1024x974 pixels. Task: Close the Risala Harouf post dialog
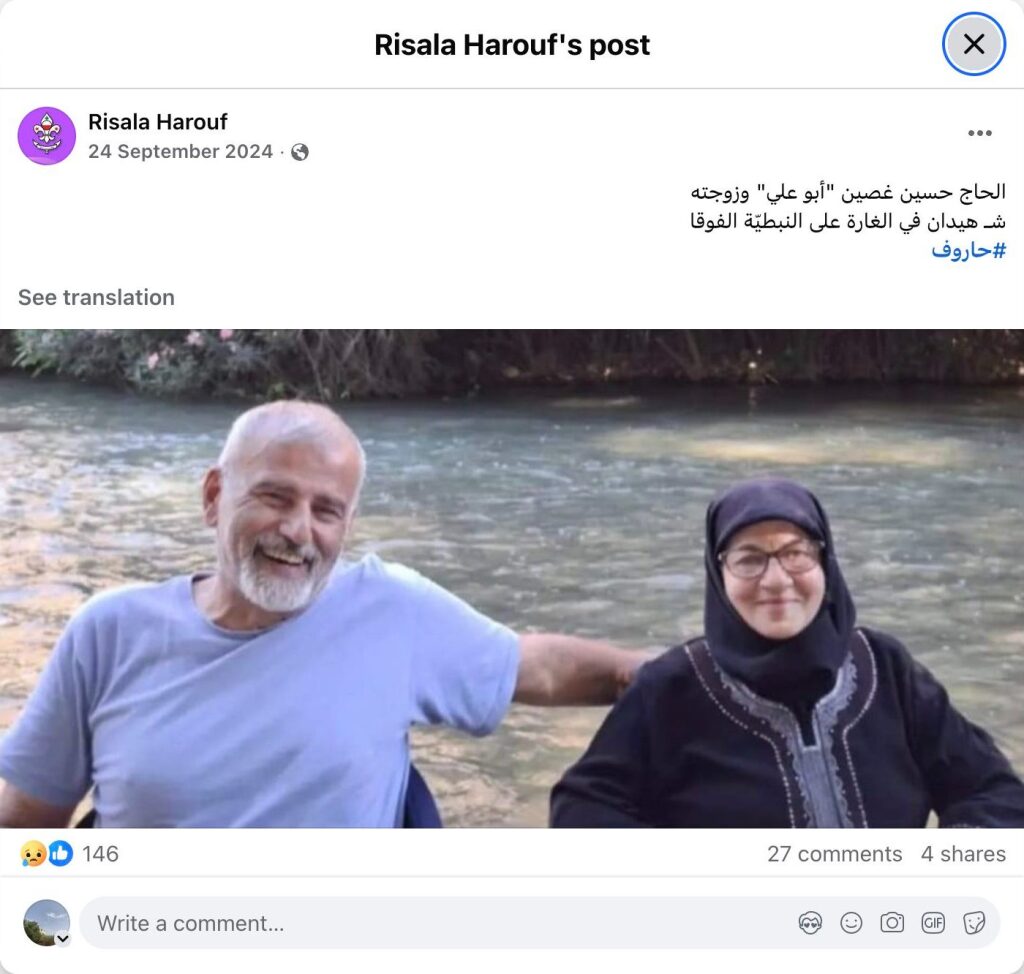pyautogui.click(x=973, y=44)
